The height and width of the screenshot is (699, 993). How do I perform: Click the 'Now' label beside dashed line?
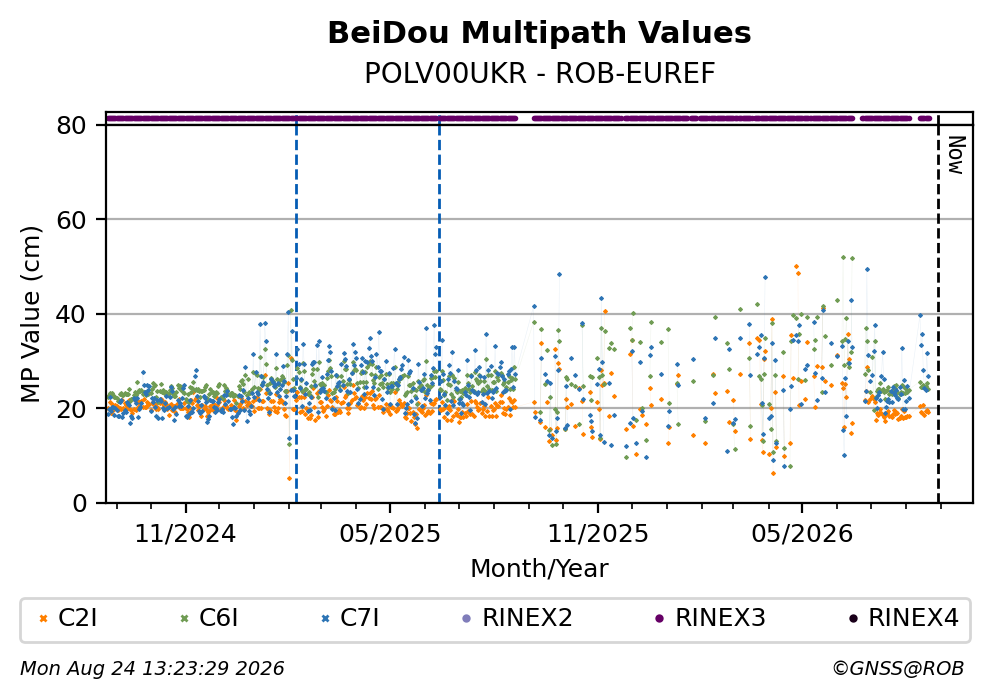point(956,155)
